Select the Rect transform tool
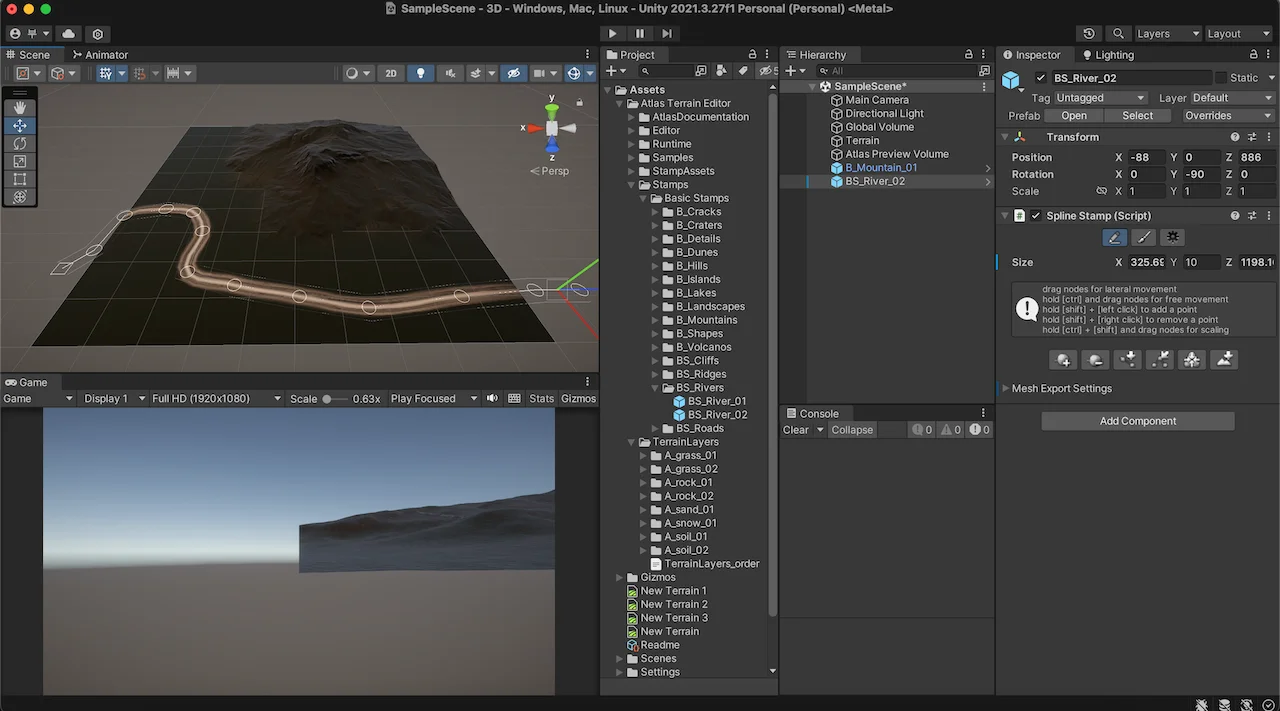This screenshot has height=711, width=1280. [x=19, y=180]
